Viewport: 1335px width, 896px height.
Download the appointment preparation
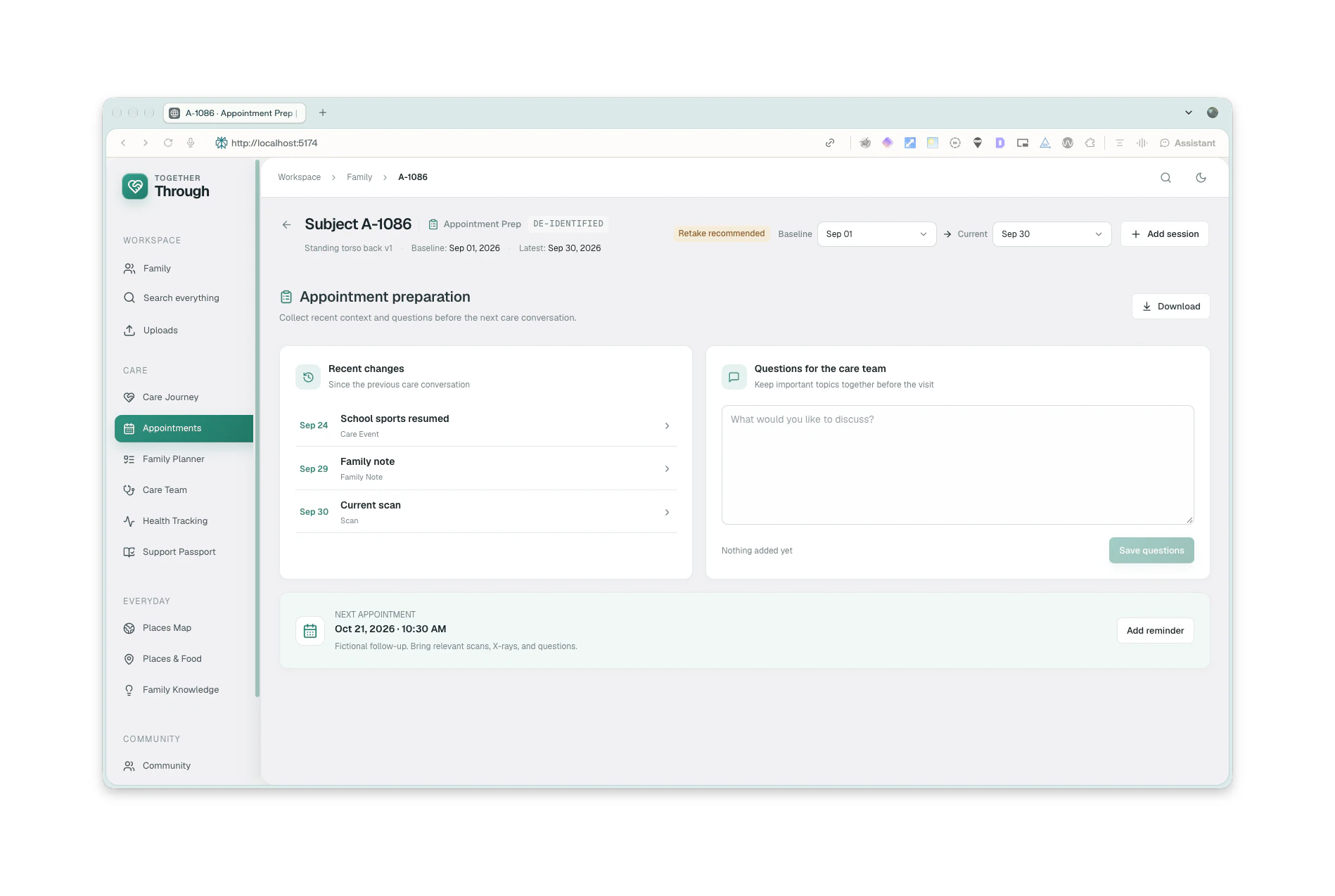[x=1170, y=307]
